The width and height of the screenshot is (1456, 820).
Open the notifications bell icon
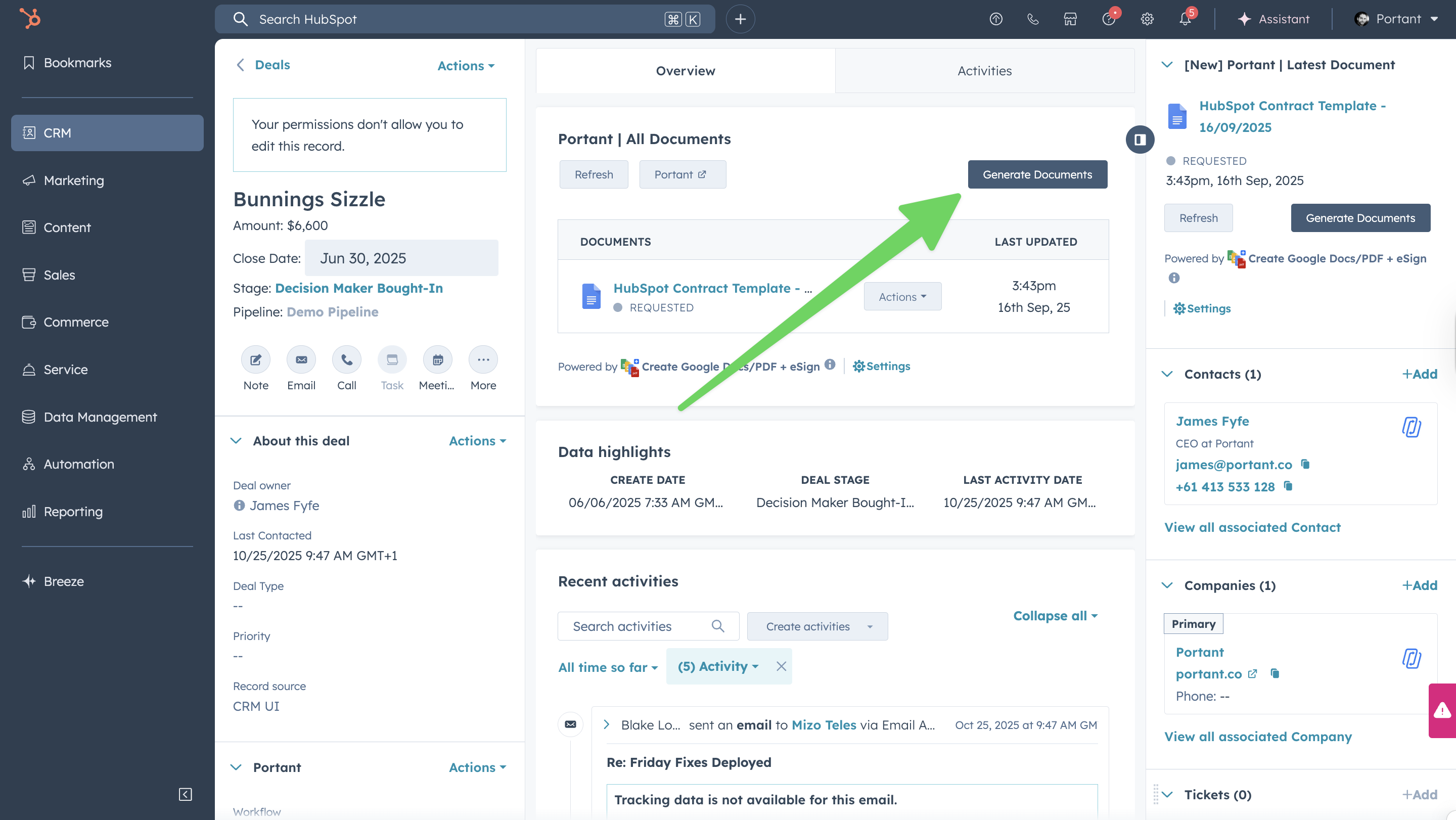coord(1185,19)
